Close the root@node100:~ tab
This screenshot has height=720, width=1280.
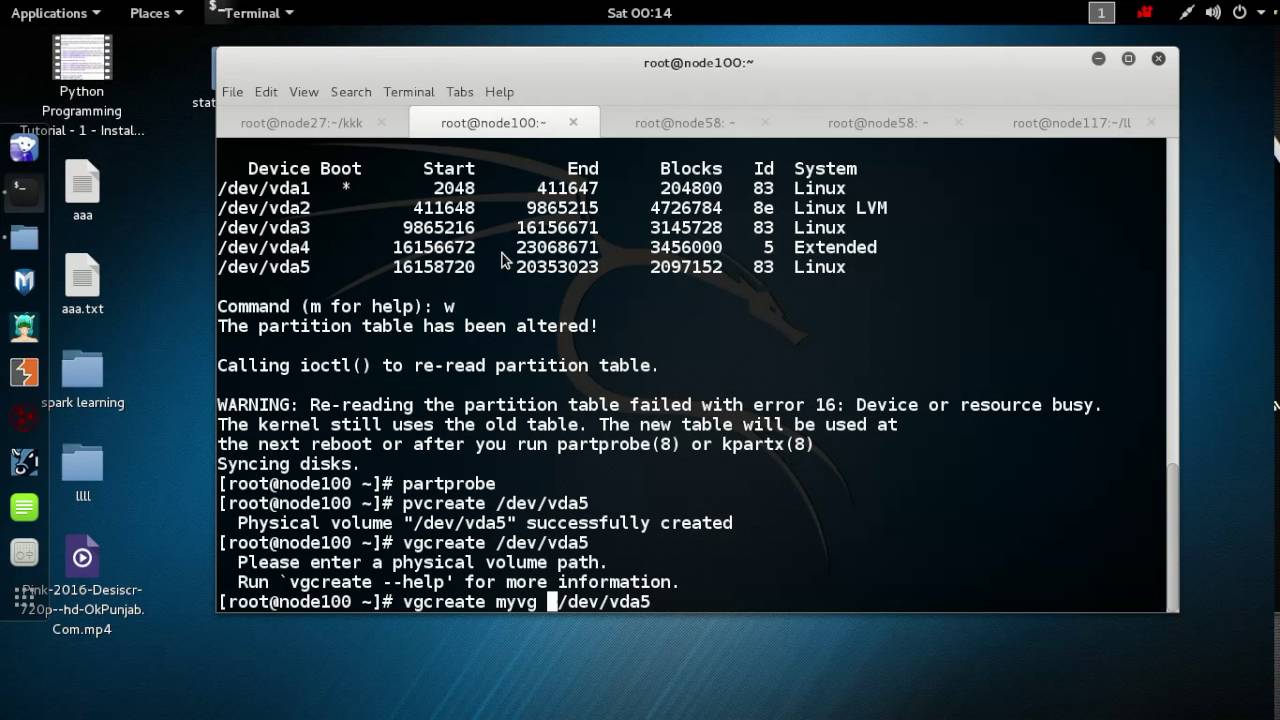573,122
